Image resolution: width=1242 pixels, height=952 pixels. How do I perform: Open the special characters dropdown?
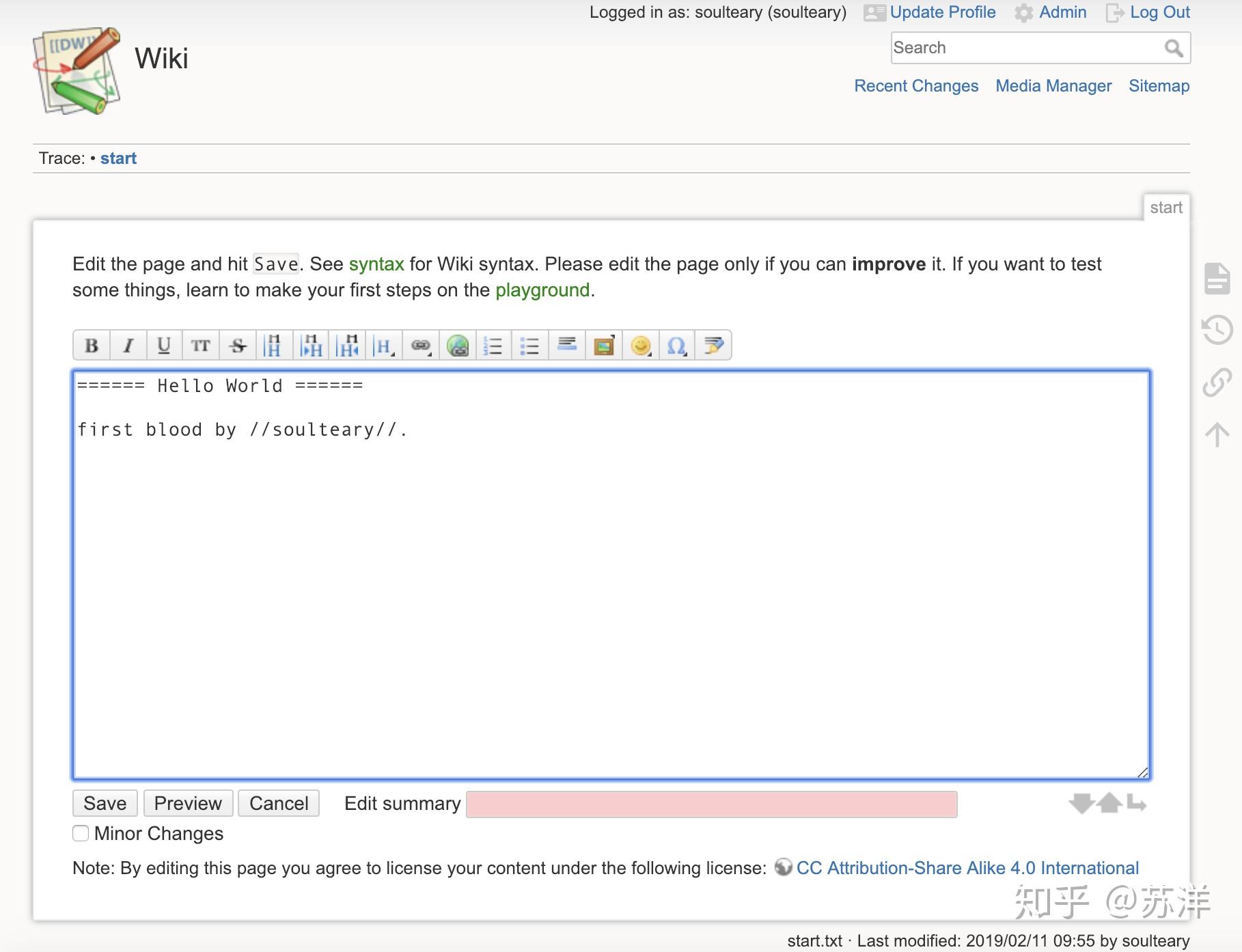click(x=676, y=346)
